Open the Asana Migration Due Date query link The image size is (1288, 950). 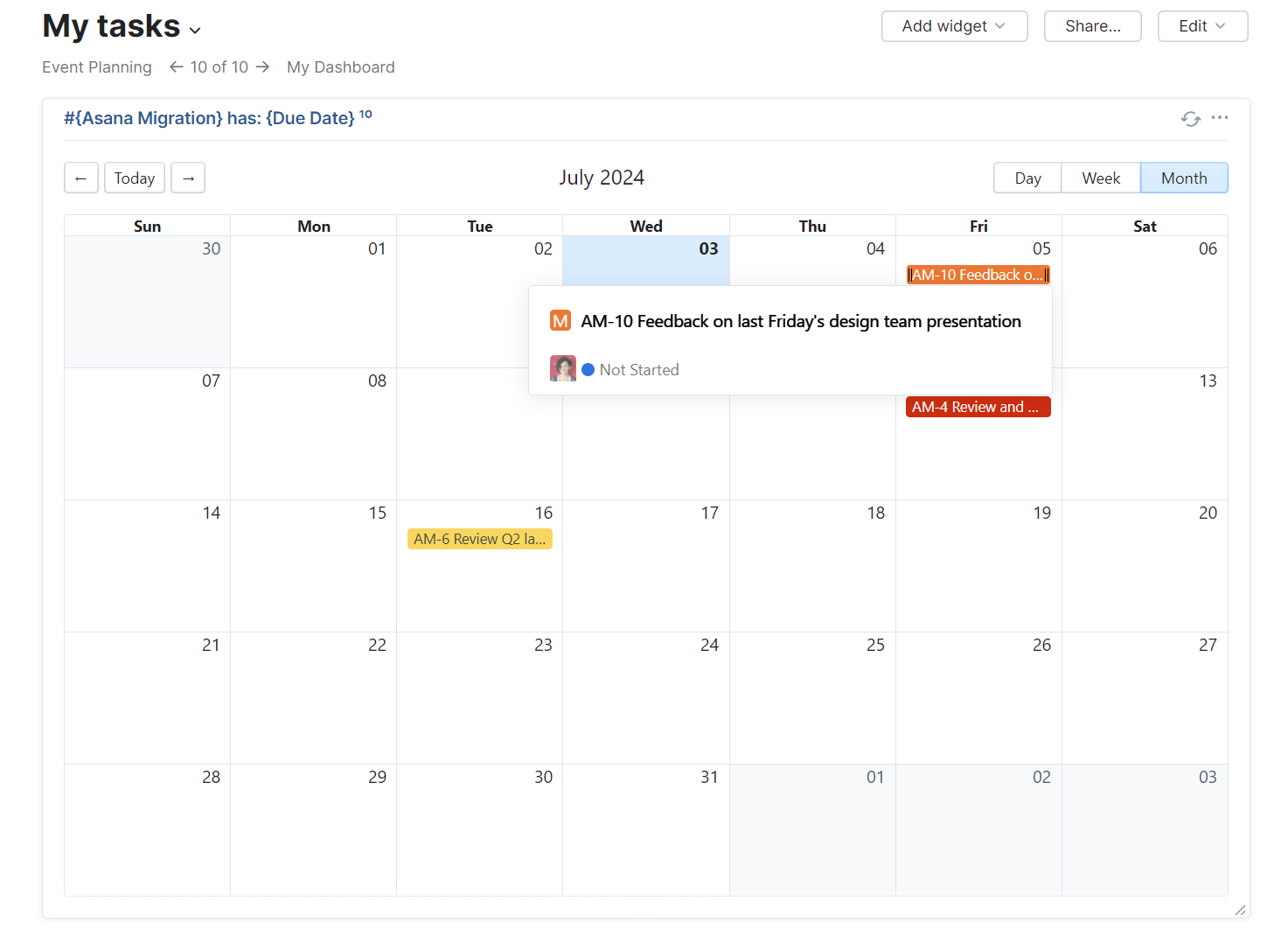(209, 118)
